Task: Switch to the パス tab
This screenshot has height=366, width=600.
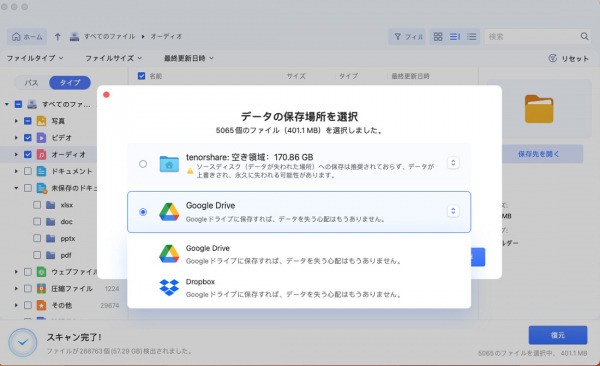Action: 31,83
